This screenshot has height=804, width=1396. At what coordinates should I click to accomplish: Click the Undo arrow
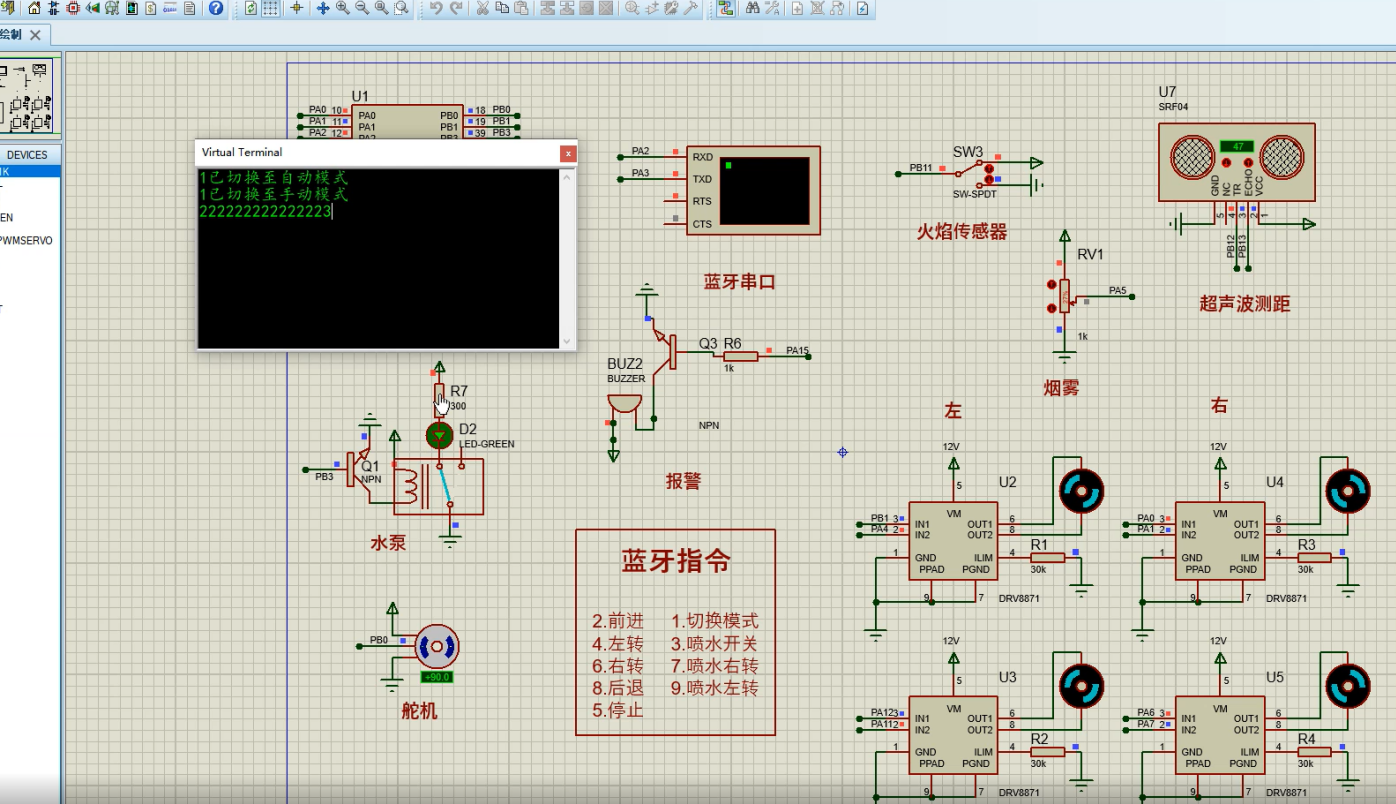coord(436,8)
